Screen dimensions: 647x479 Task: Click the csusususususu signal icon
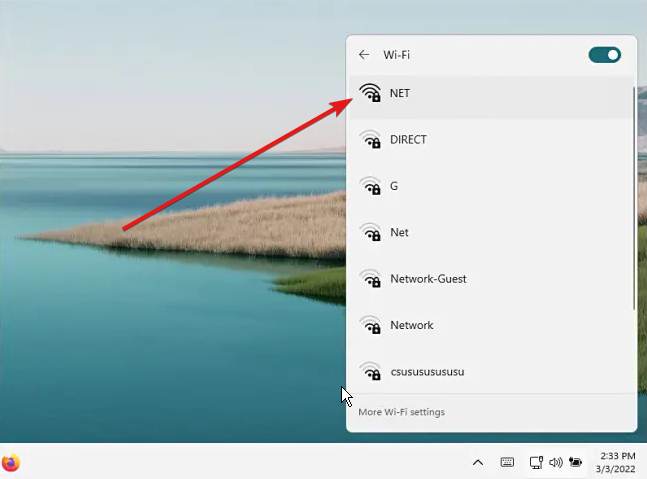coord(370,371)
